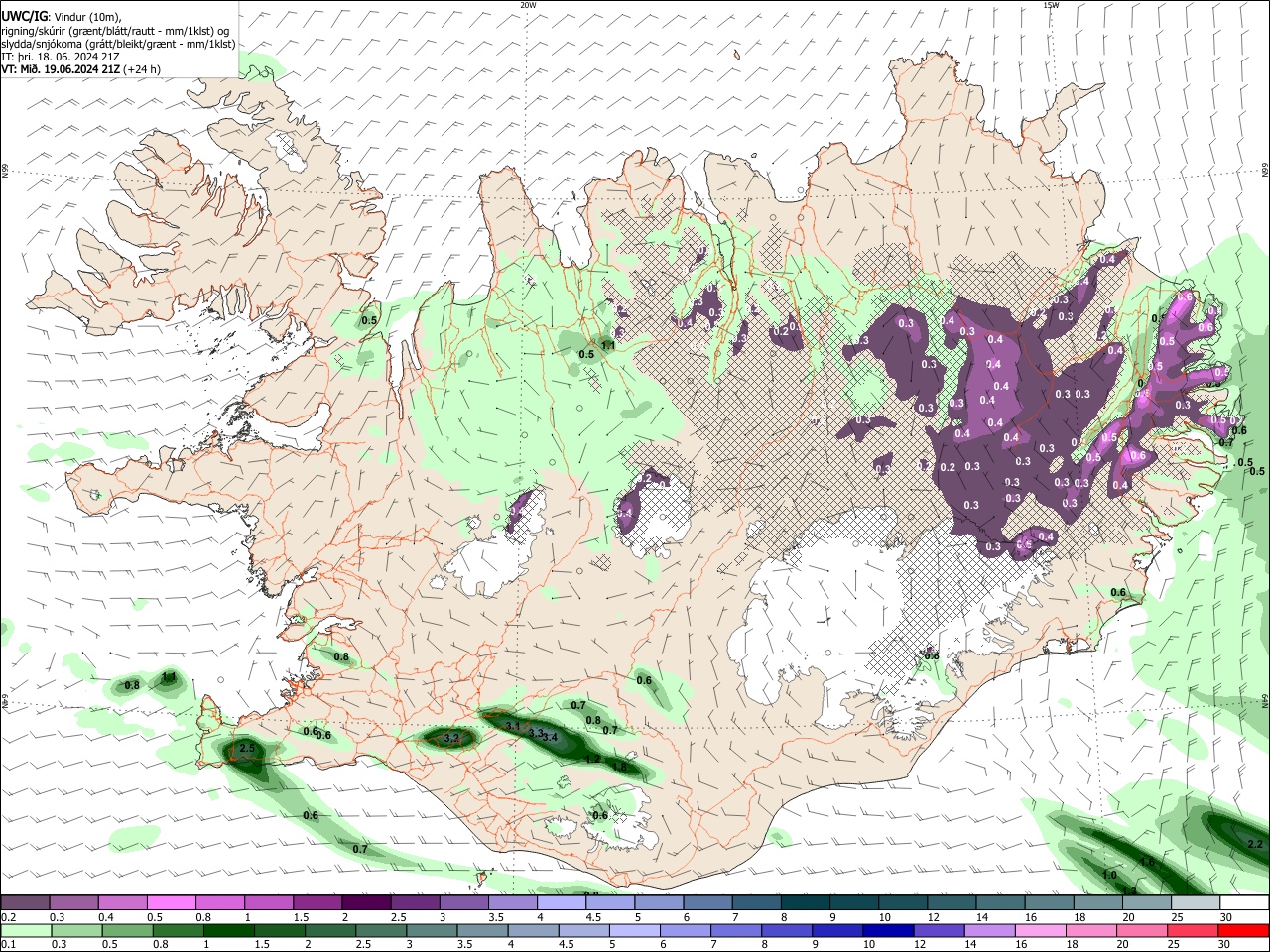Click the bright magenta 0.5 swatch, snow scale

coord(171,903)
